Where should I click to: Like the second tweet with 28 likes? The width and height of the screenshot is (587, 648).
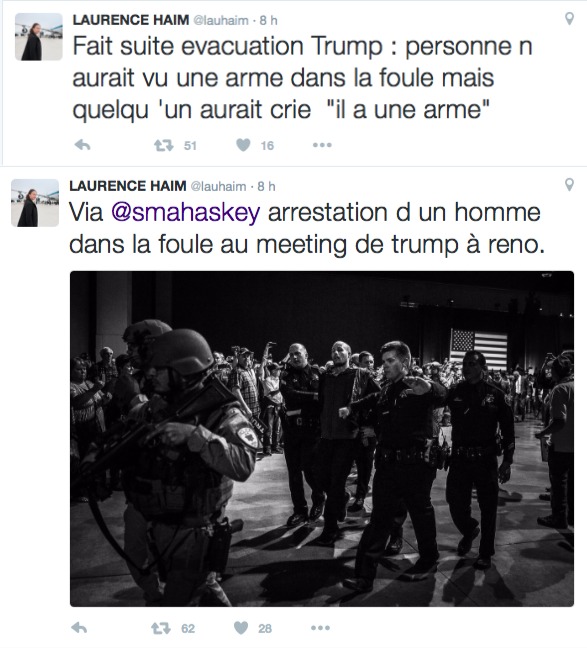(241, 628)
